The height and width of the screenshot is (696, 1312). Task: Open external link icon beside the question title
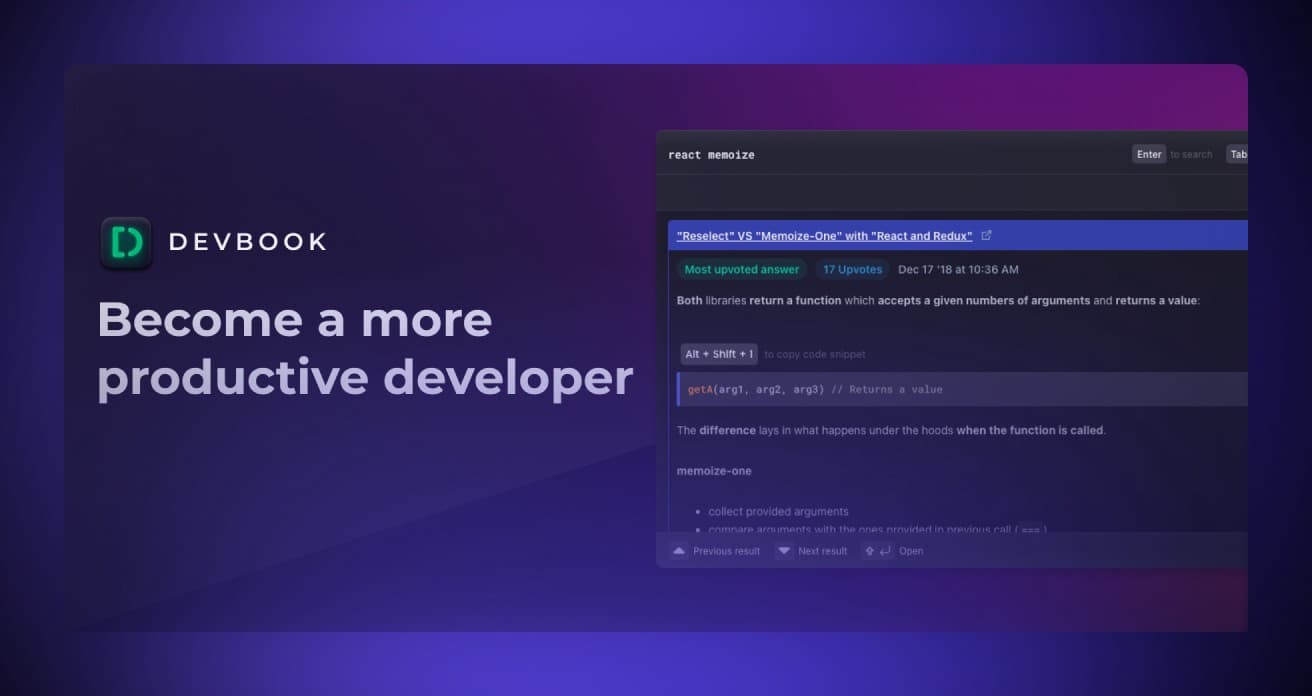tap(987, 236)
